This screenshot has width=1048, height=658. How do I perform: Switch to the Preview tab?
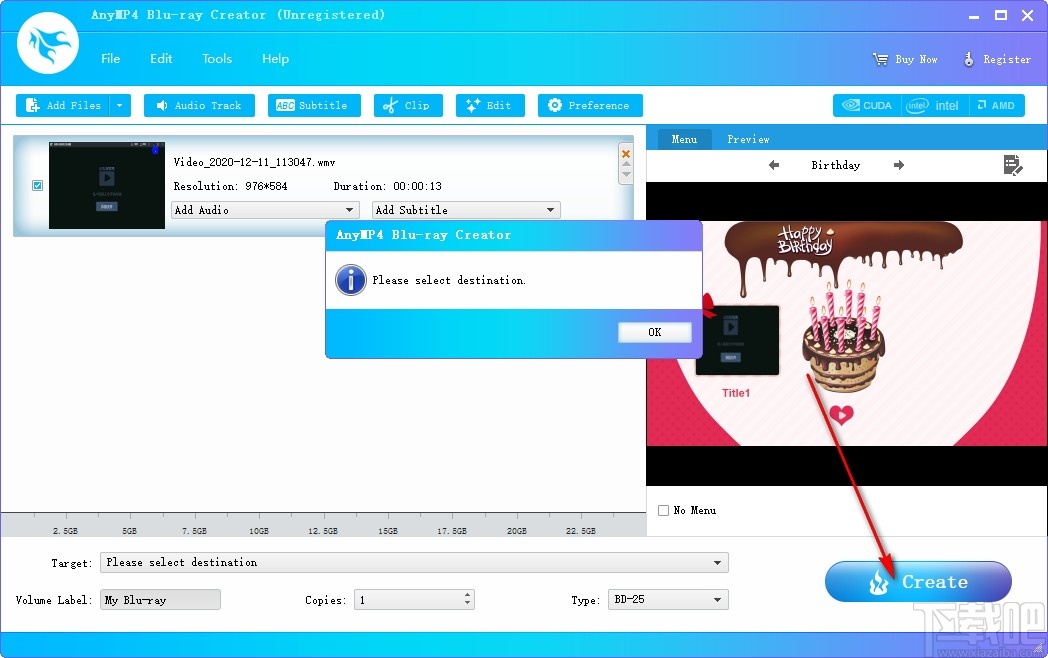(x=748, y=139)
